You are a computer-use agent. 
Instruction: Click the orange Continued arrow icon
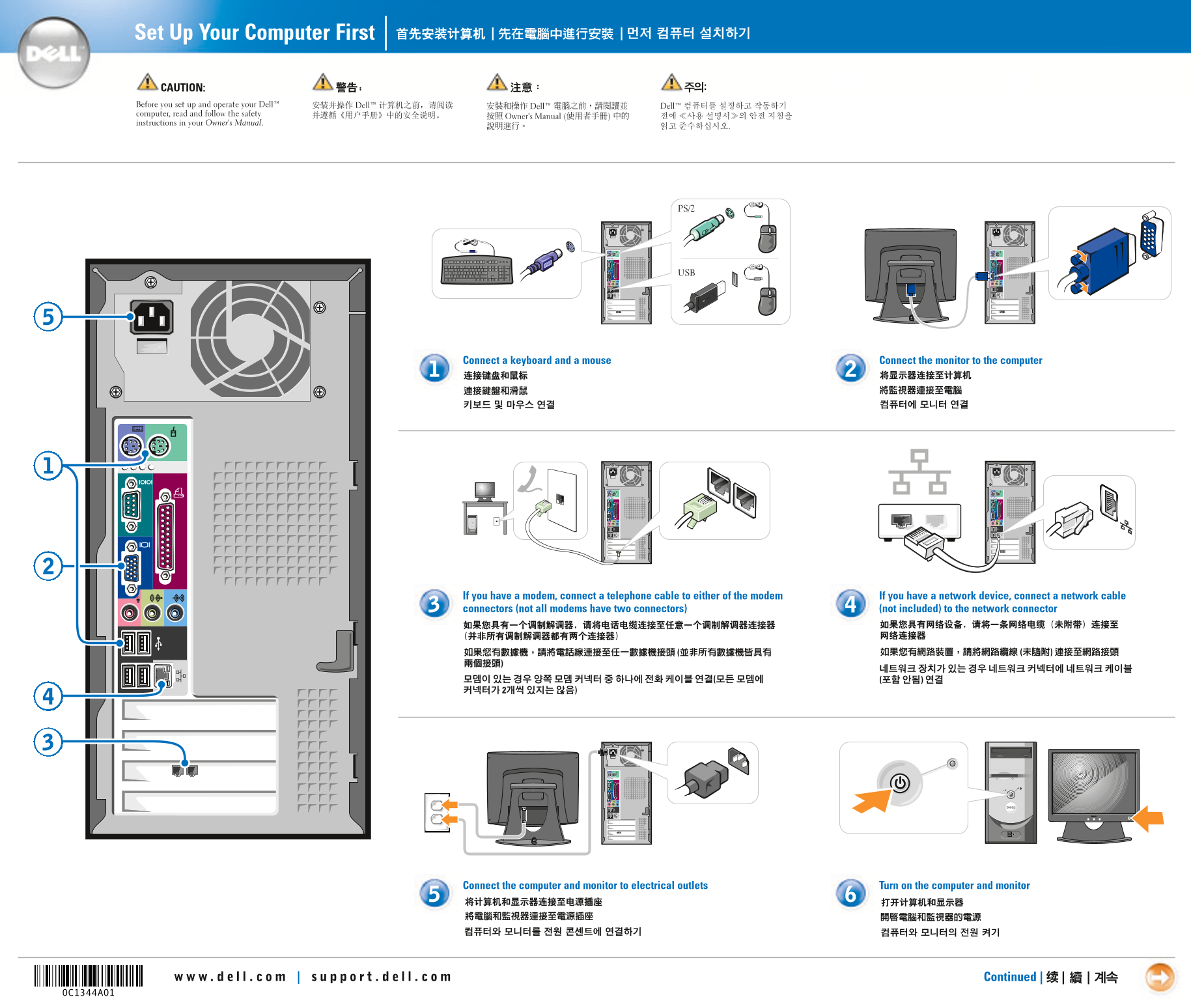click(1160, 977)
